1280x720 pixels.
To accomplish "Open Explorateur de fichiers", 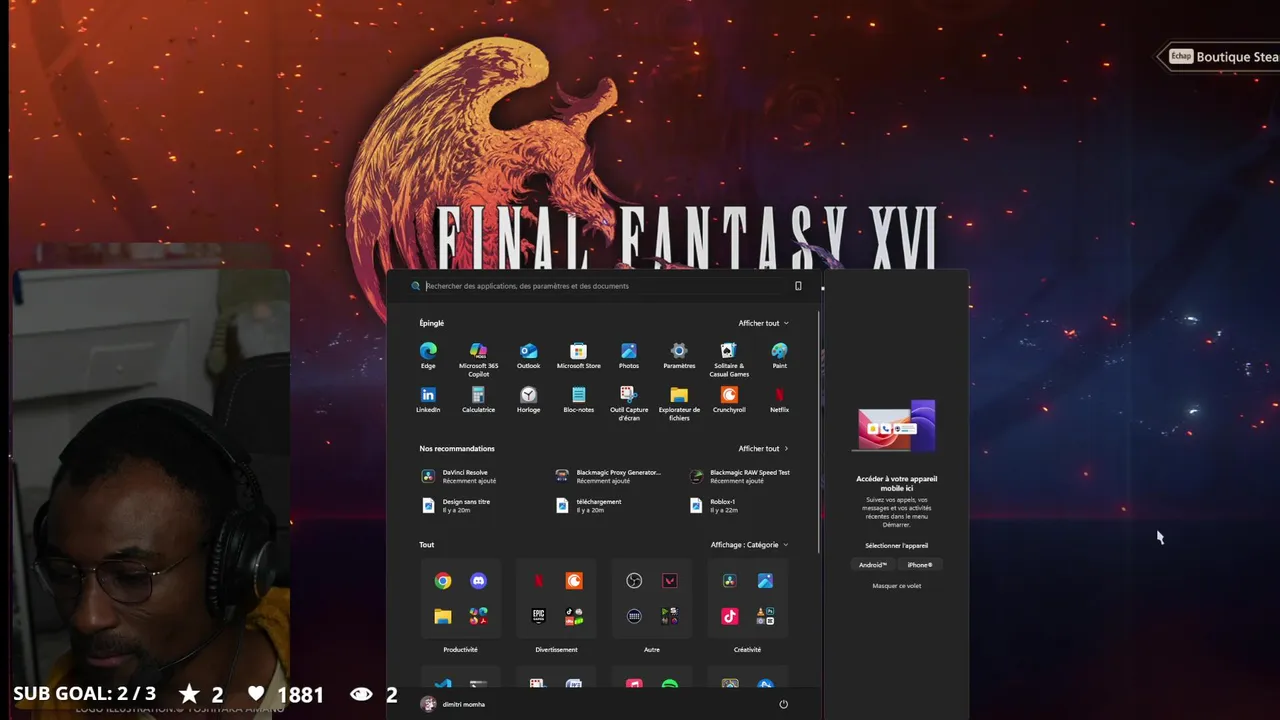I will pyautogui.click(x=679, y=403).
